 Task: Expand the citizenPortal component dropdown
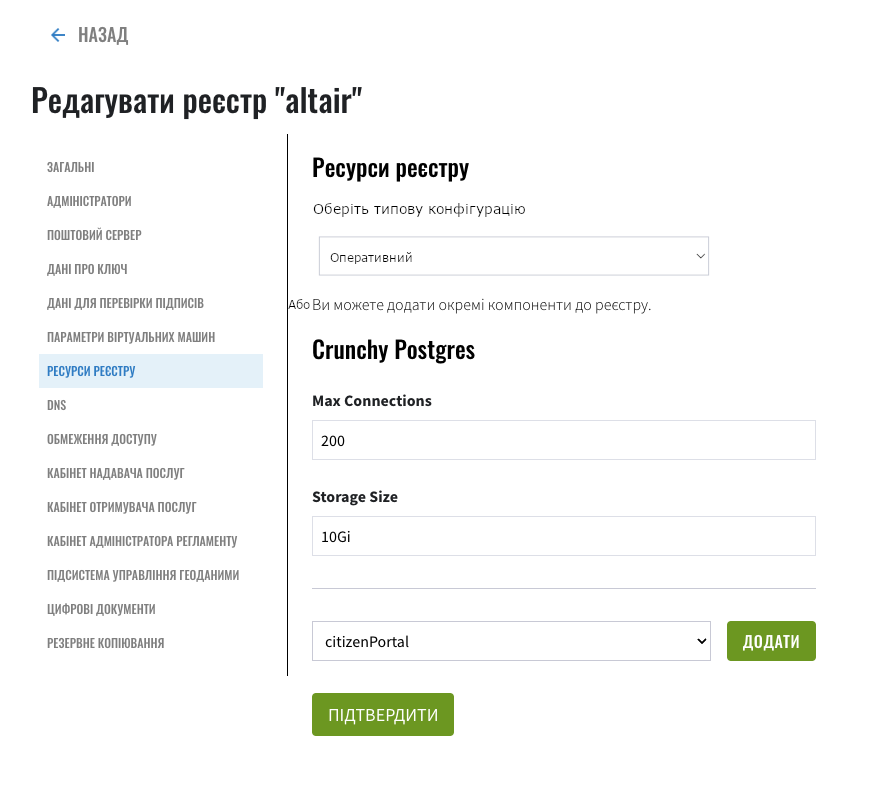pos(511,641)
